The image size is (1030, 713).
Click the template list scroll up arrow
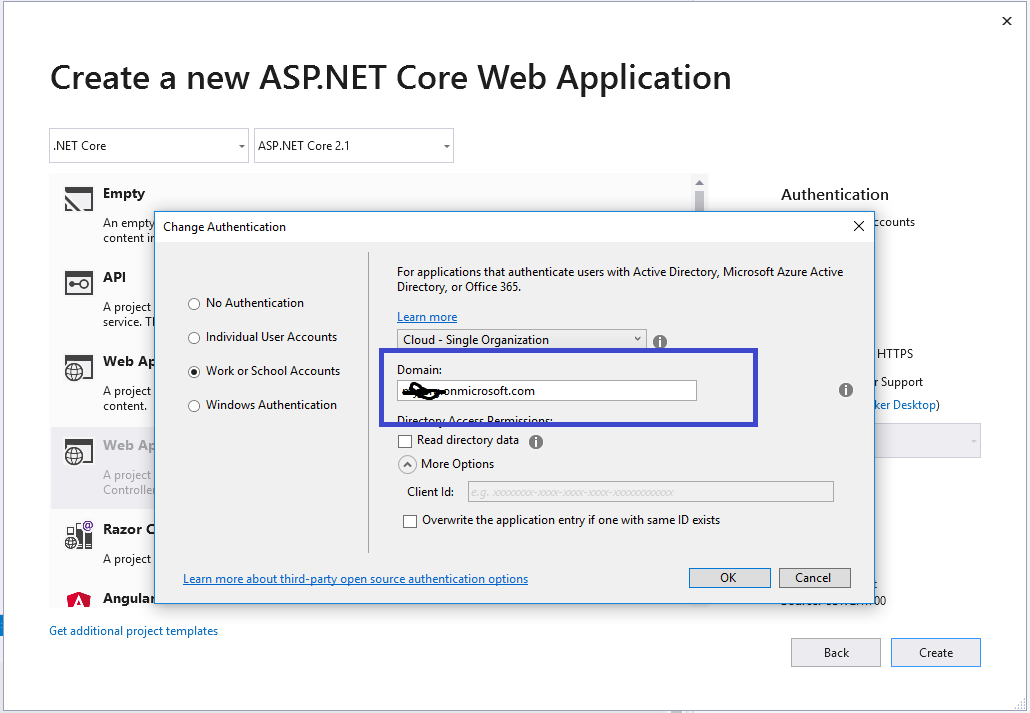[699, 183]
